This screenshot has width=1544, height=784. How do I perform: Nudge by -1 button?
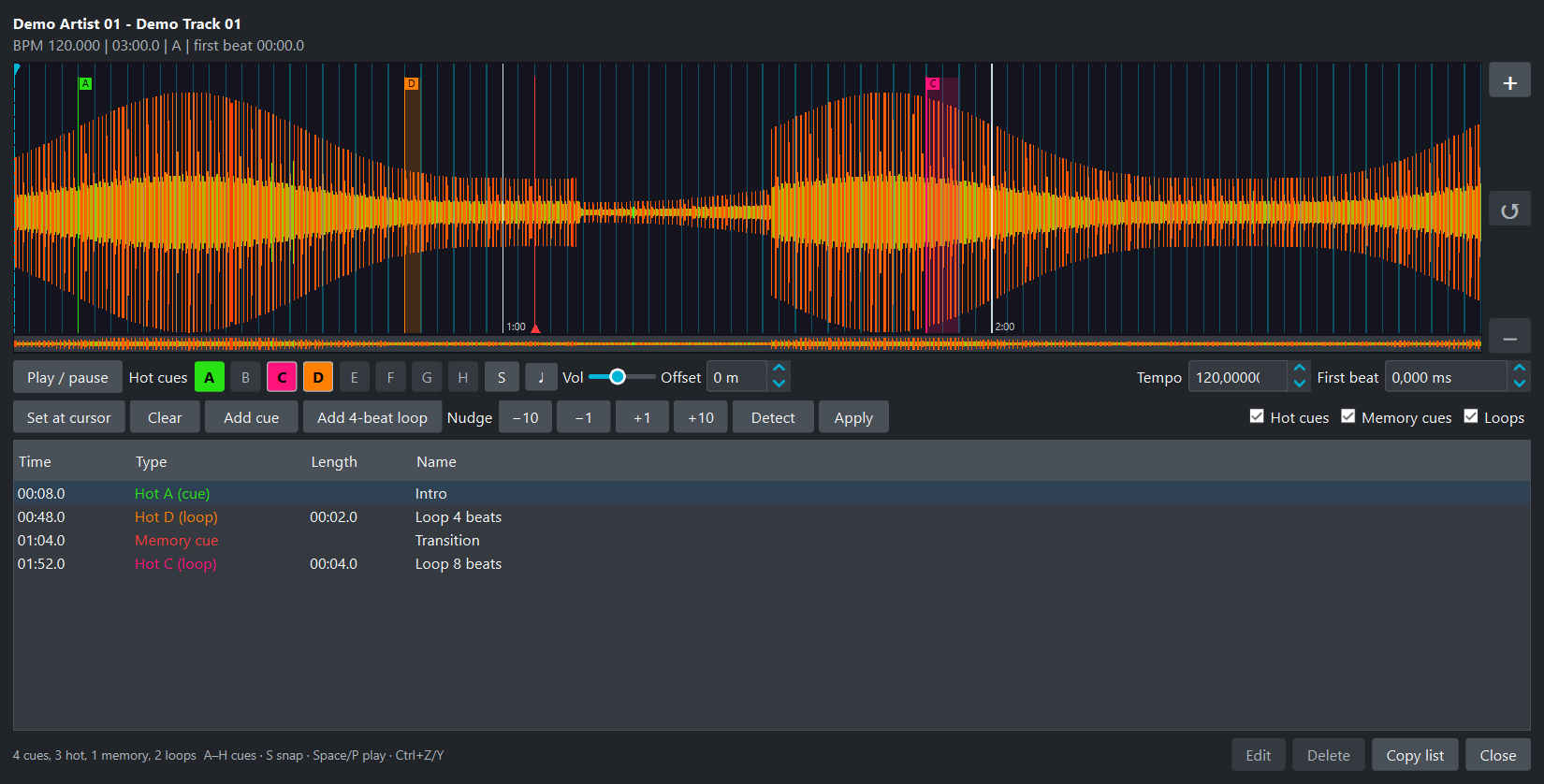tap(584, 417)
